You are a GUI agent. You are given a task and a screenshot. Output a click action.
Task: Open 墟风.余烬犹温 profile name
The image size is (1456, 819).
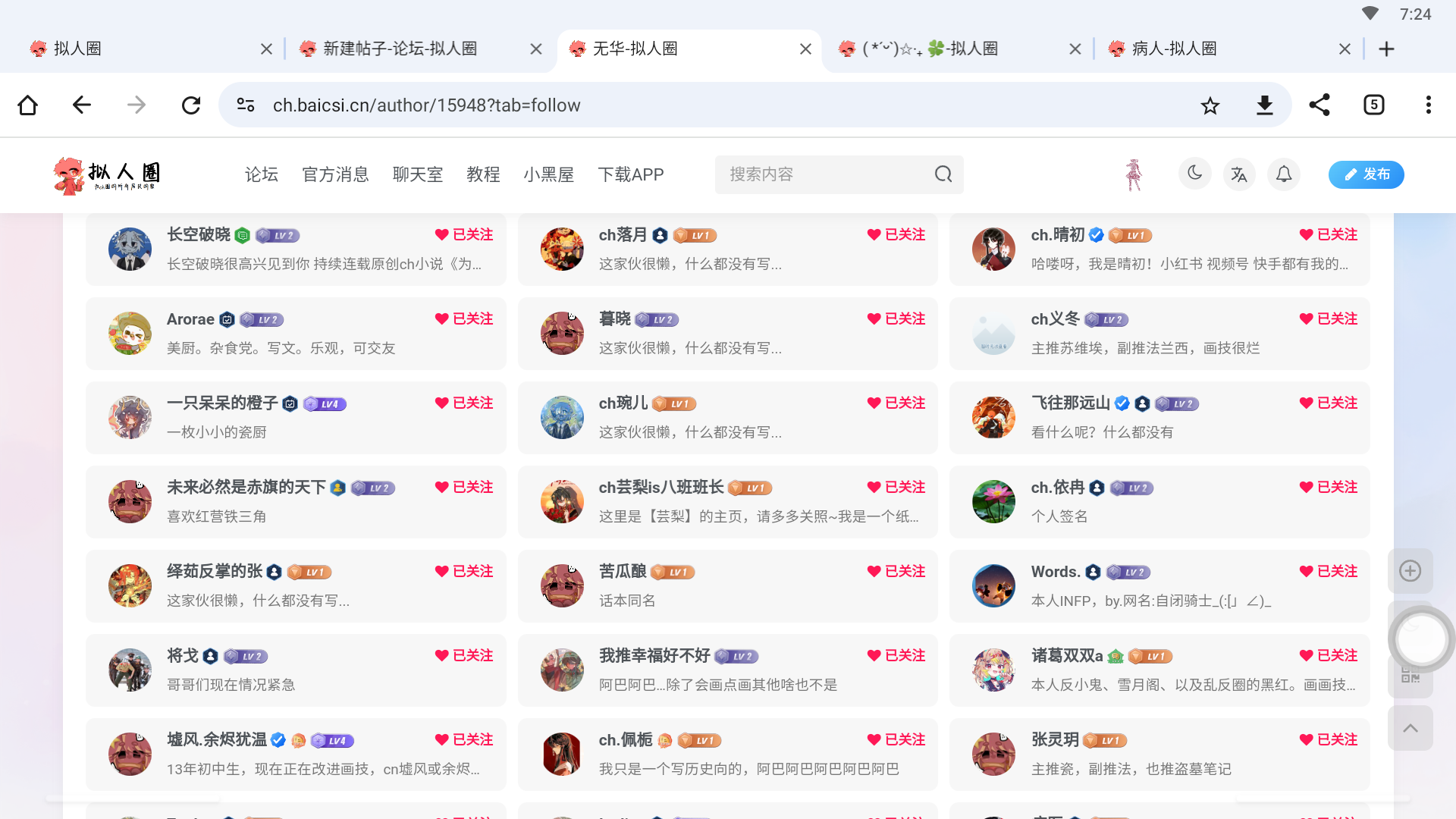(217, 740)
